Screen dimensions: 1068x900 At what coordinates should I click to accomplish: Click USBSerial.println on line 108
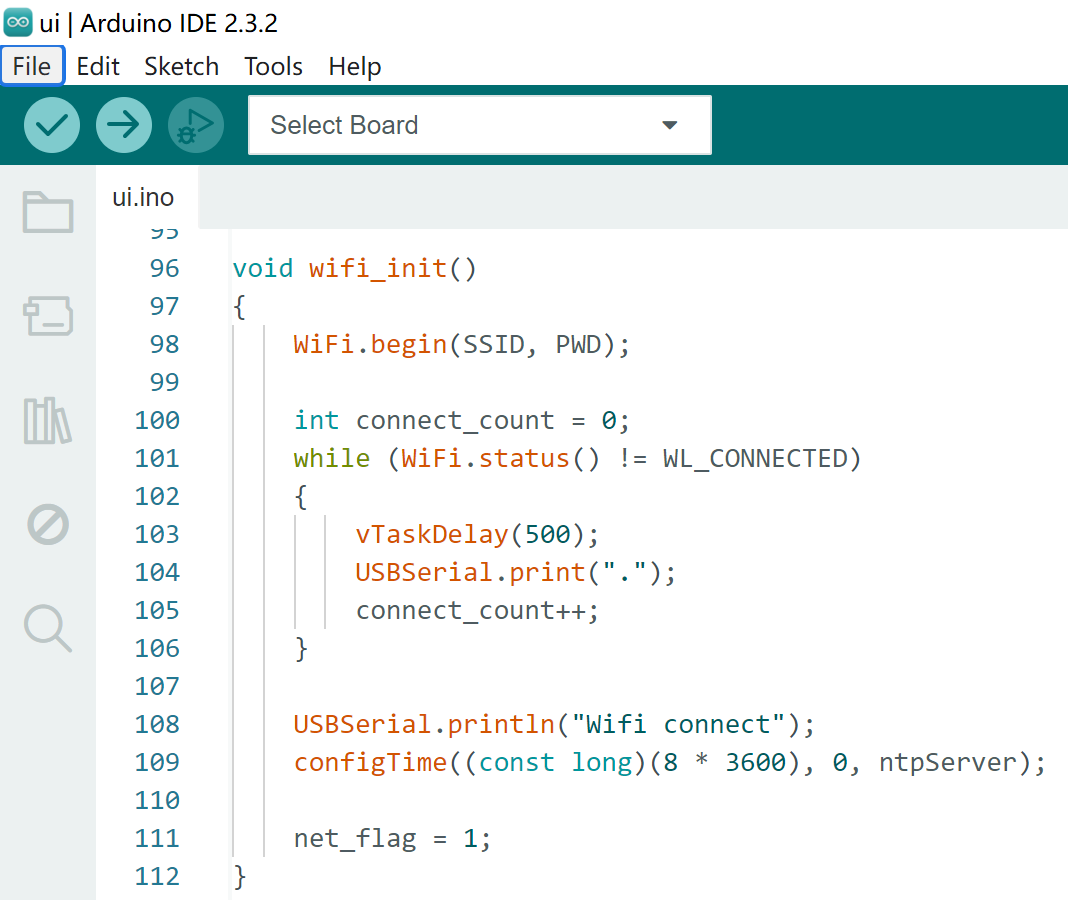click(x=424, y=724)
